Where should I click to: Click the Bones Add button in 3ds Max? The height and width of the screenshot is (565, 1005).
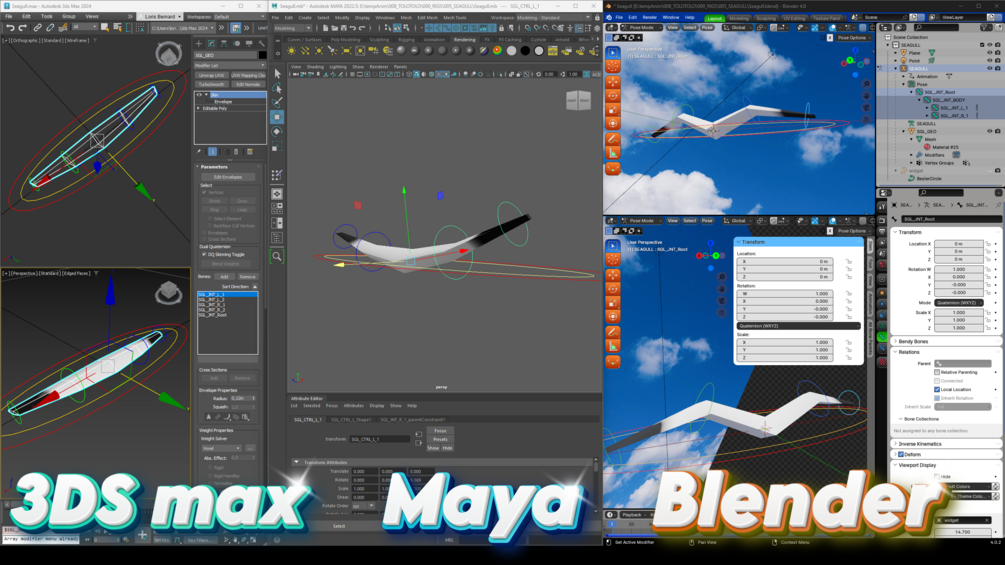(224, 277)
